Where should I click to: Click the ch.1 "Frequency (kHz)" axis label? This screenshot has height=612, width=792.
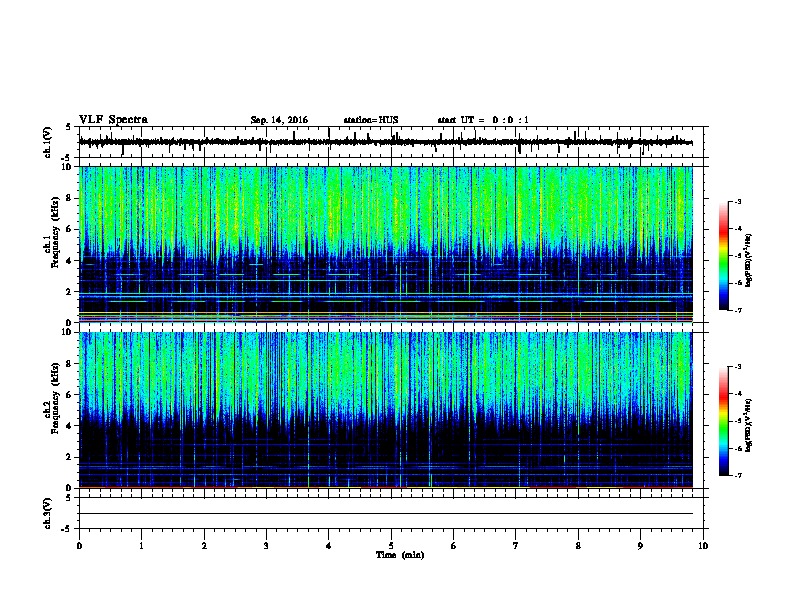pyautogui.click(x=54, y=233)
